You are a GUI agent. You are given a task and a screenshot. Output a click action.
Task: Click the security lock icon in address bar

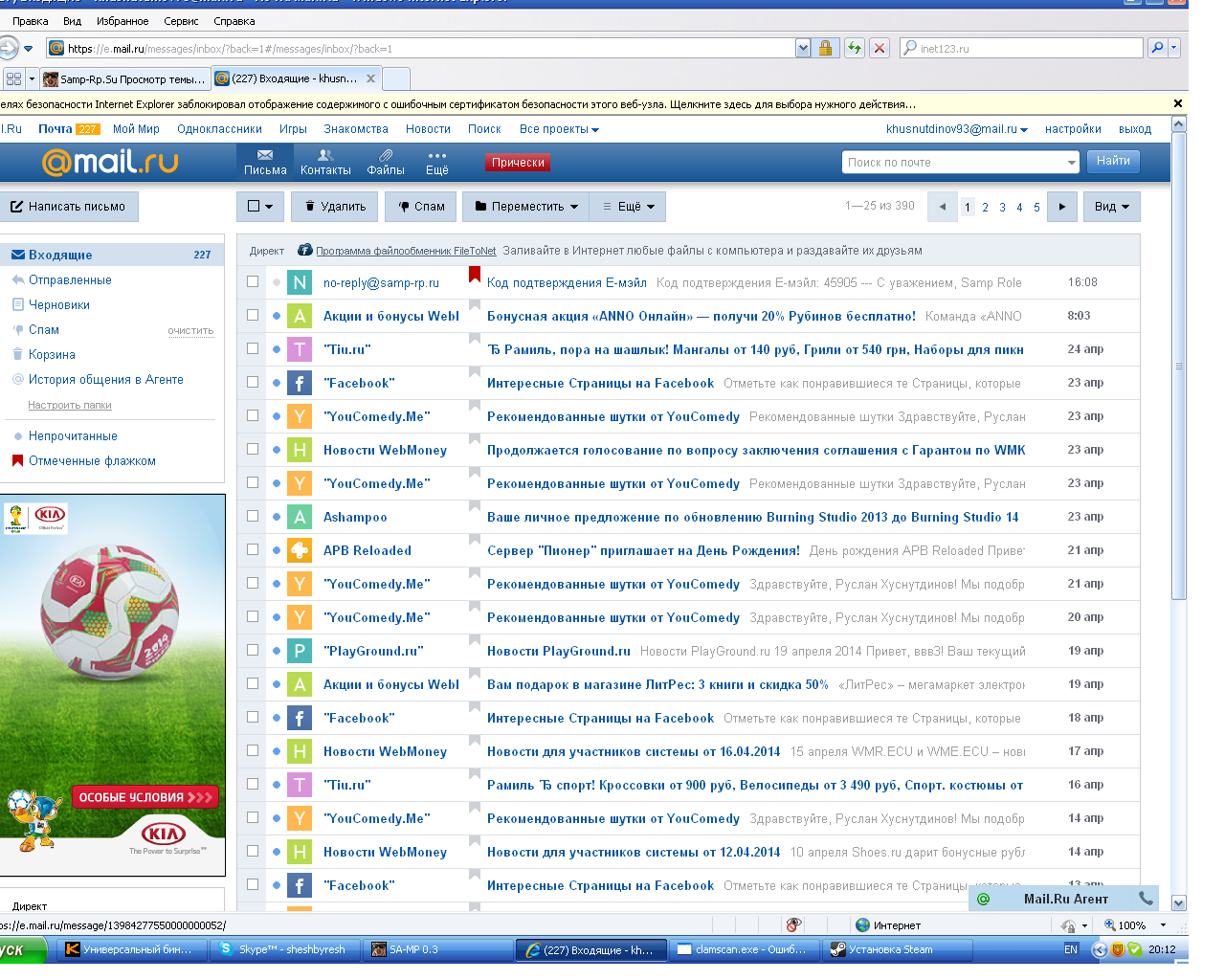tap(826, 48)
